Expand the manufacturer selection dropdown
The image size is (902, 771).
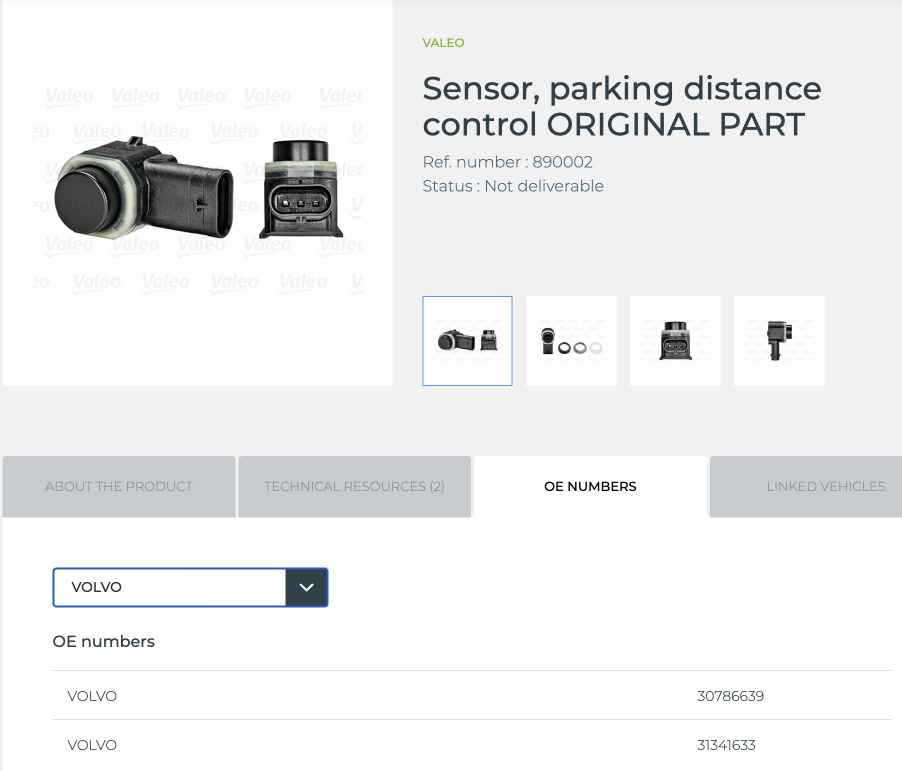pyautogui.click(x=306, y=587)
